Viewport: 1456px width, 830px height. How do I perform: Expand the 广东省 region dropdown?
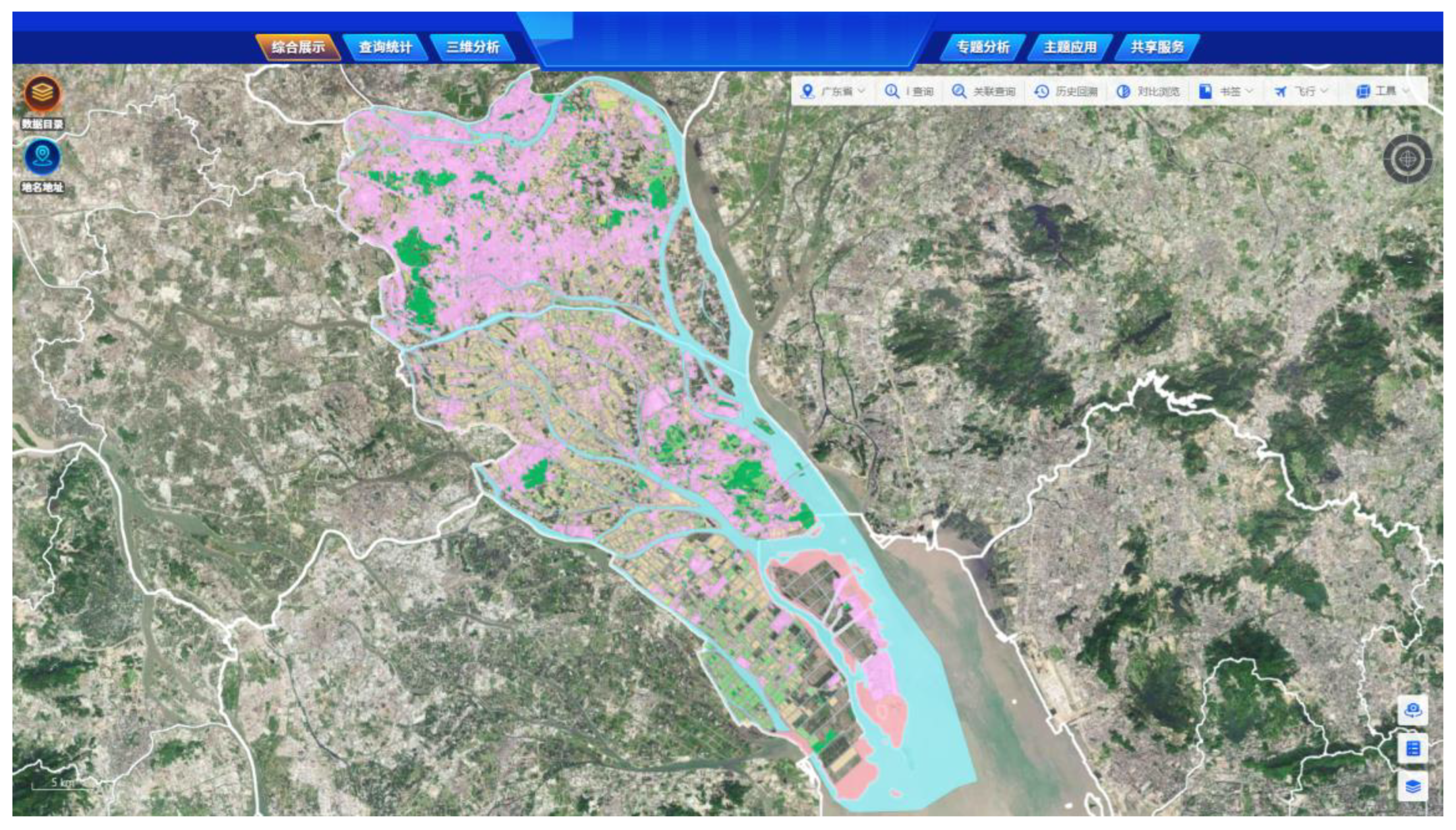pos(832,91)
